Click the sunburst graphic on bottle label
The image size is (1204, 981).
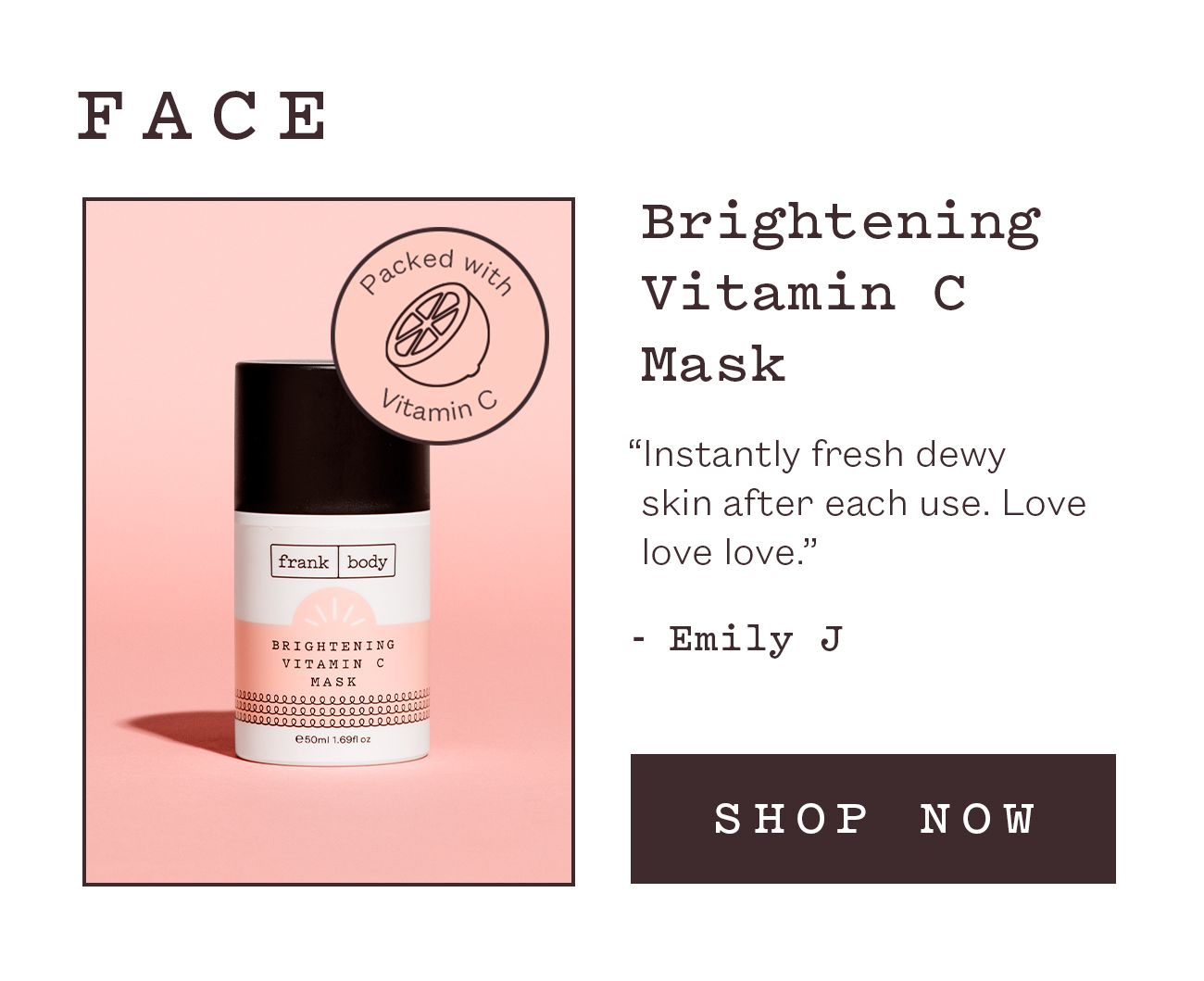(x=332, y=614)
